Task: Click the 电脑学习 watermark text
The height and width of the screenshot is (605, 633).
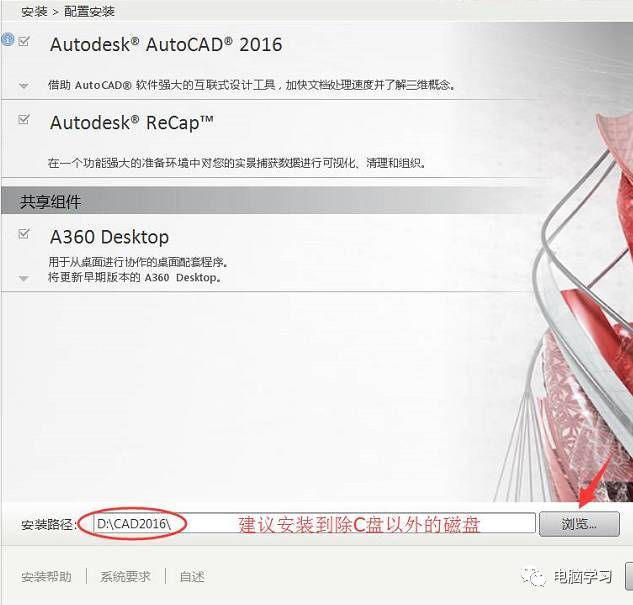Action: [x=583, y=577]
